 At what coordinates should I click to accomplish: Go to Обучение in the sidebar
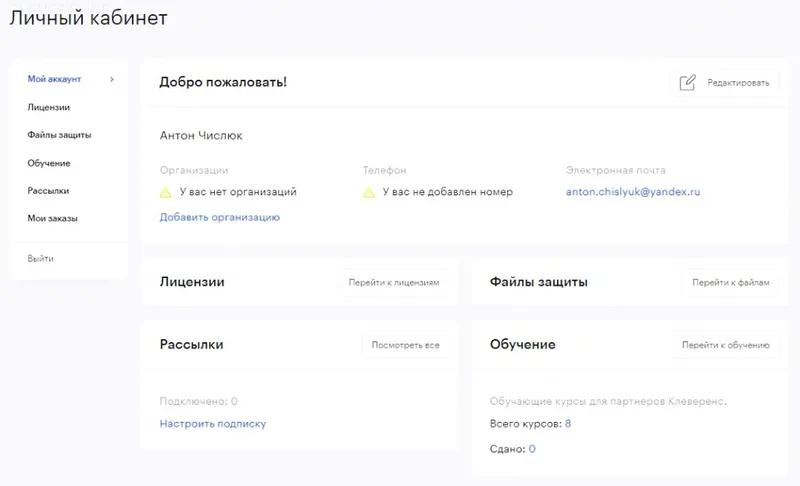(x=49, y=163)
